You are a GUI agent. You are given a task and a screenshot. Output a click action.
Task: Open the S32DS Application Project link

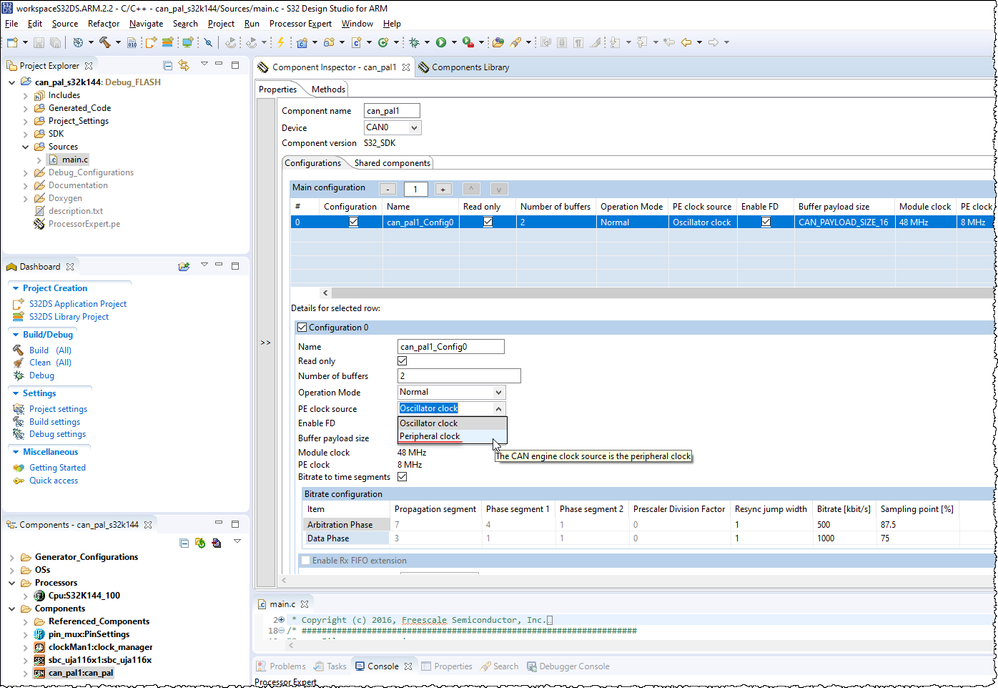pyautogui.click(x=77, y=304)
